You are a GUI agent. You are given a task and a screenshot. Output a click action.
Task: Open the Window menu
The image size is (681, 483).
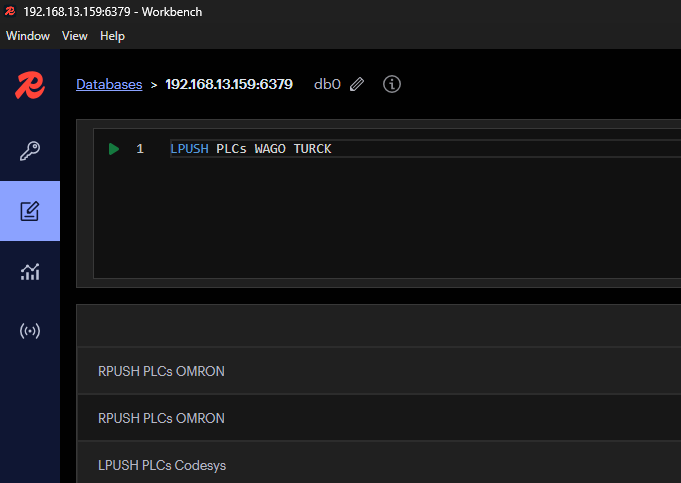point(28,36)
